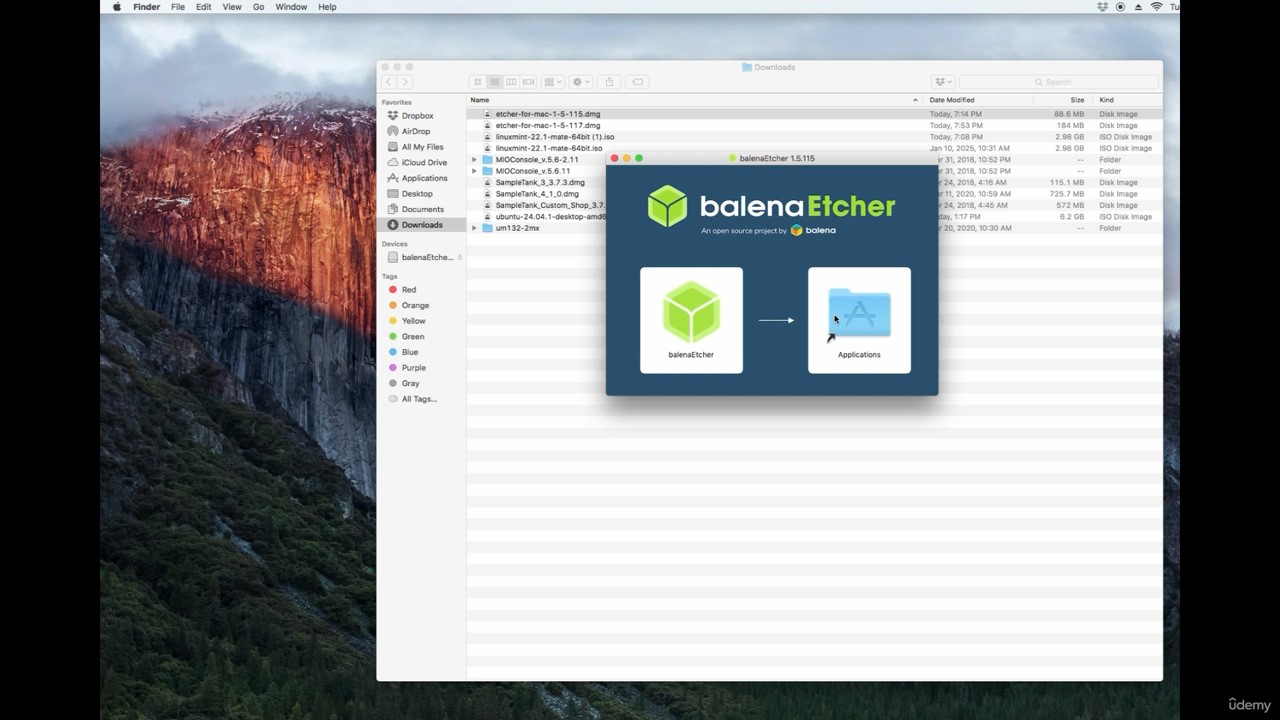Open the File menu
The width and height of the screenshot is (1280, 720).
click(x=178, y=7)
